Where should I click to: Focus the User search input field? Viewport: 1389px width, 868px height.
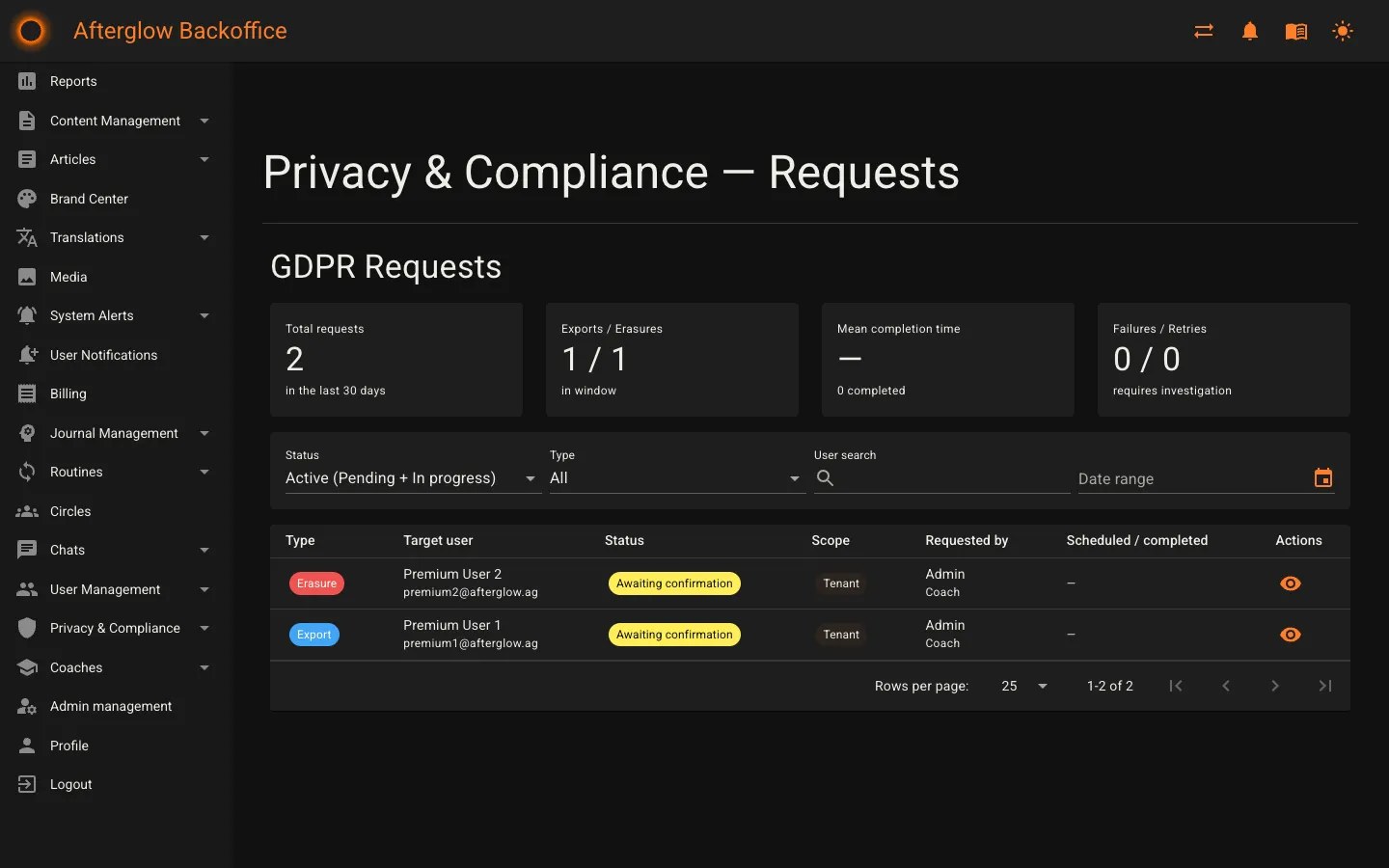pyautogui.click(x=941, y=478)
